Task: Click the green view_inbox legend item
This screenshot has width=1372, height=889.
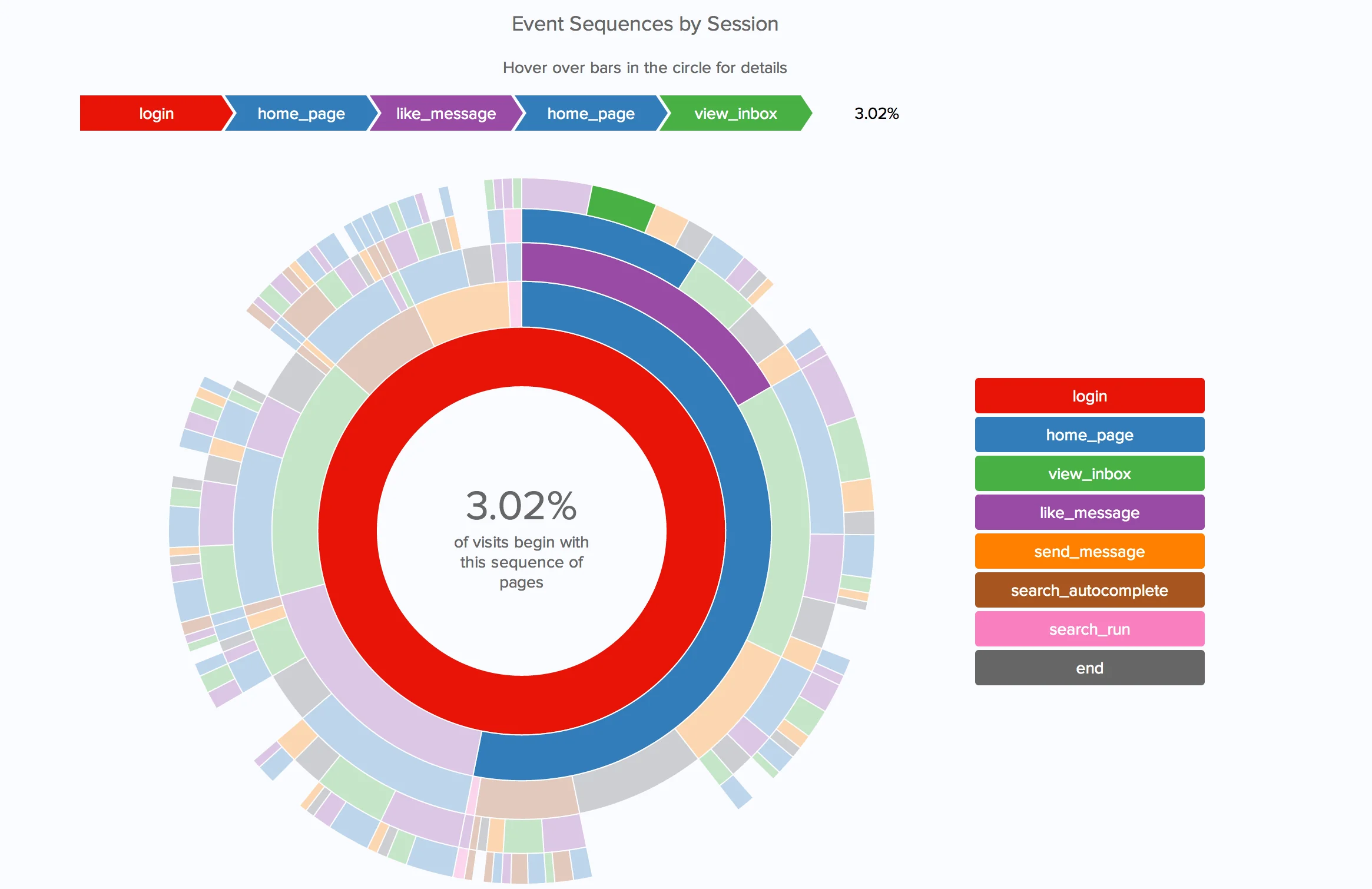Action: point(1089,473)
